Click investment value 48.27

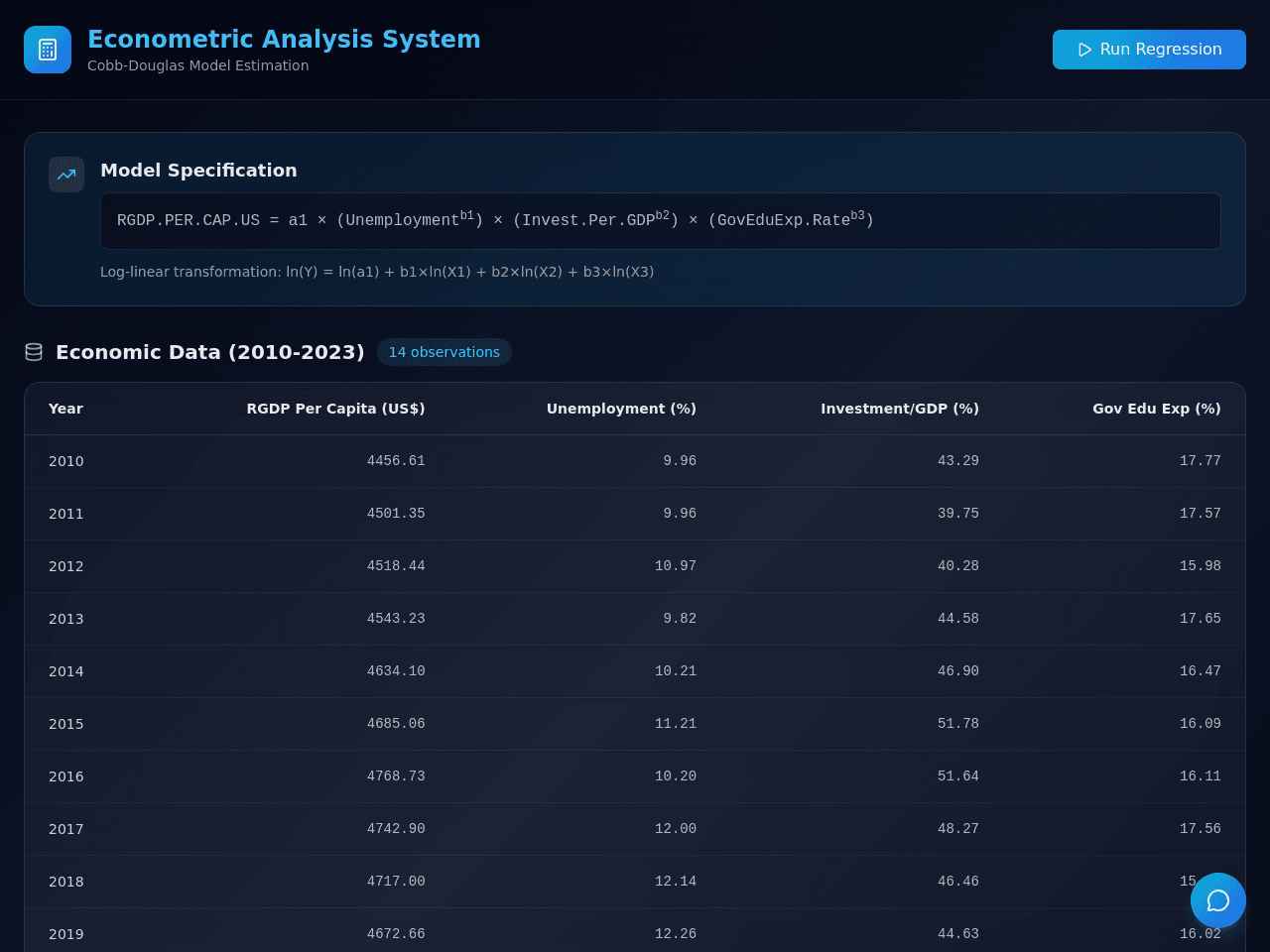(x=958, y=829)
